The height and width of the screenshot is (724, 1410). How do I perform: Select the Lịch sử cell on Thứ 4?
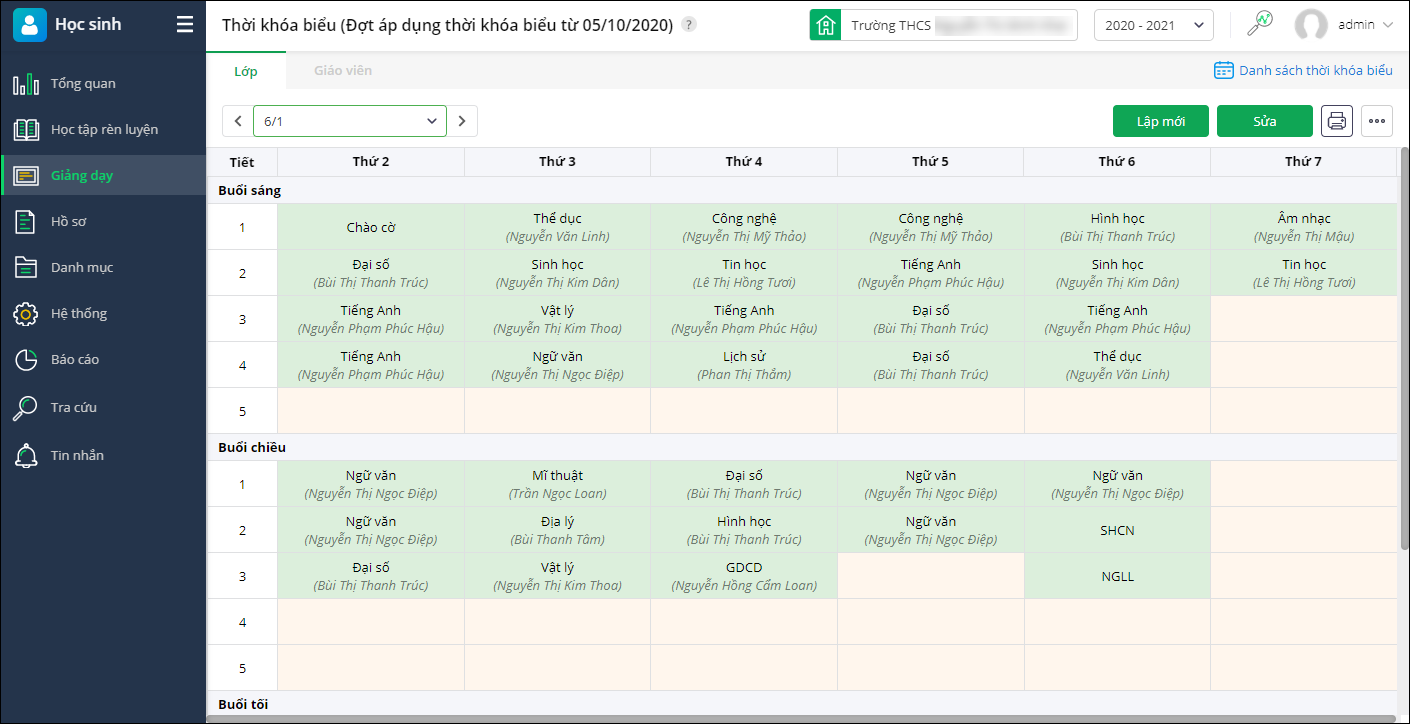(744, 365)
